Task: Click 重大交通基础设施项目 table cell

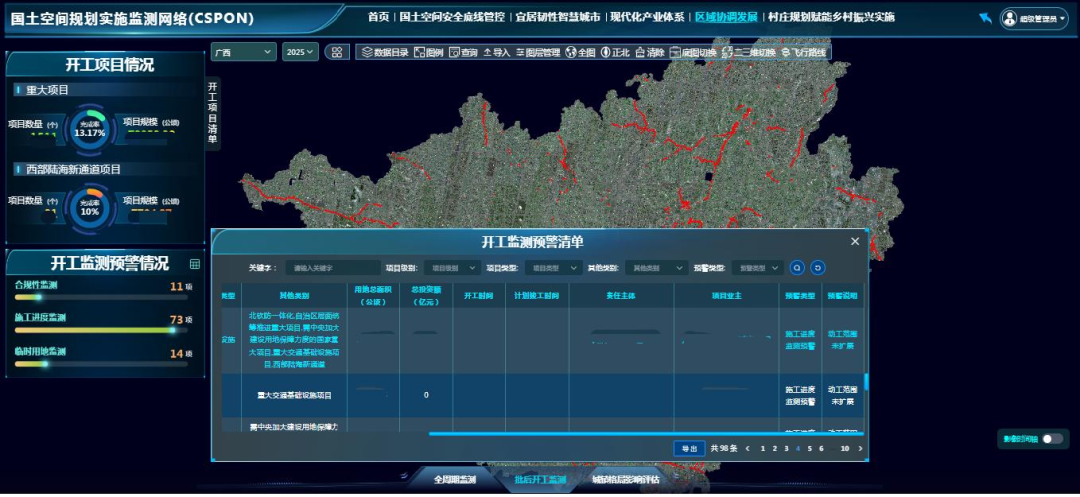Action: coord(294,395)
